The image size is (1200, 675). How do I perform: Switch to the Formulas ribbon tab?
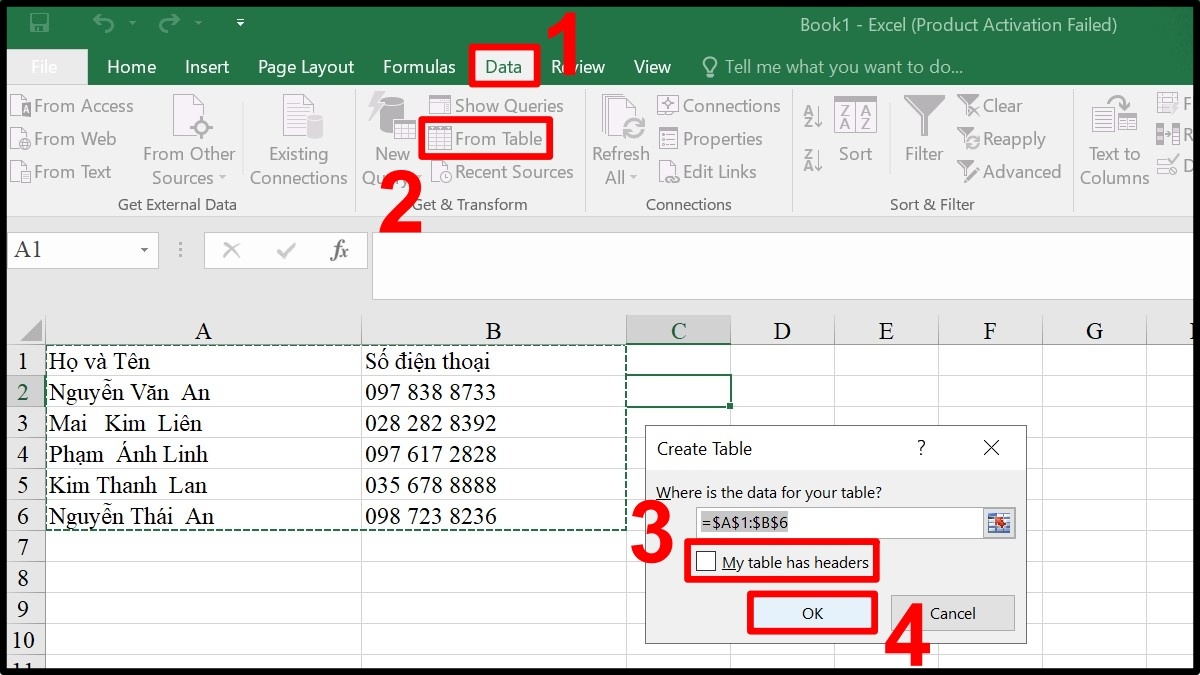(x=419, y=66)
